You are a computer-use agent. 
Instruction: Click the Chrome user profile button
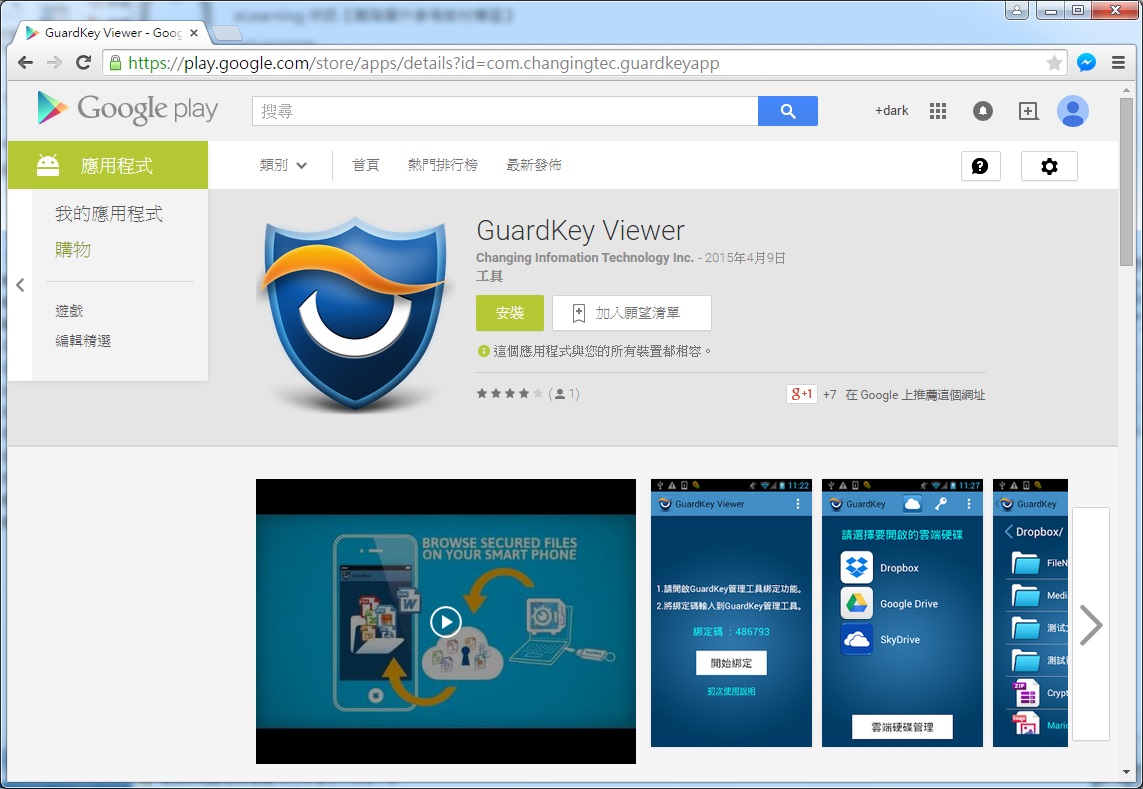click(1016, 9)
